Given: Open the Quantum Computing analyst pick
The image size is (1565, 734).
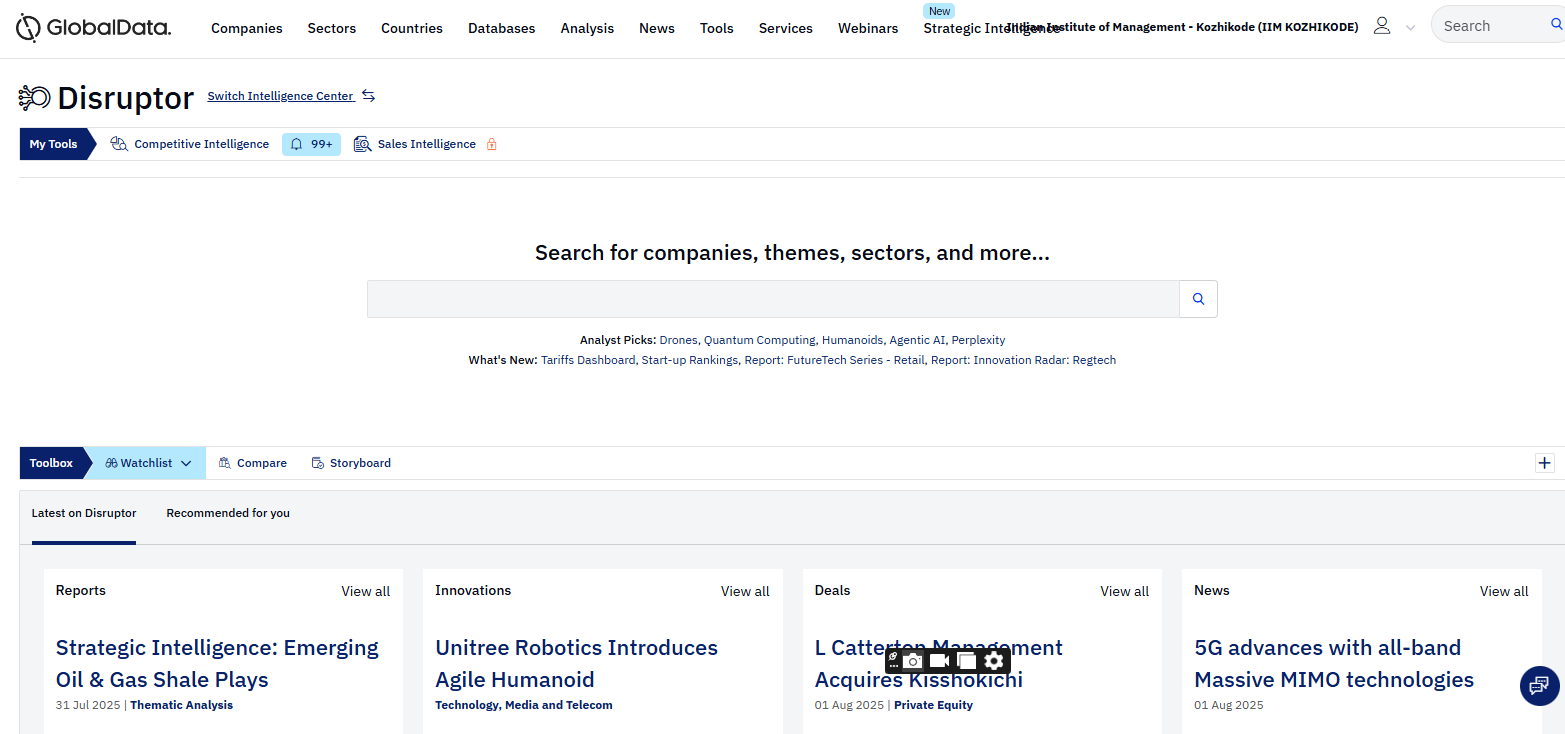Looking at the screenshot, I should 759,340.
